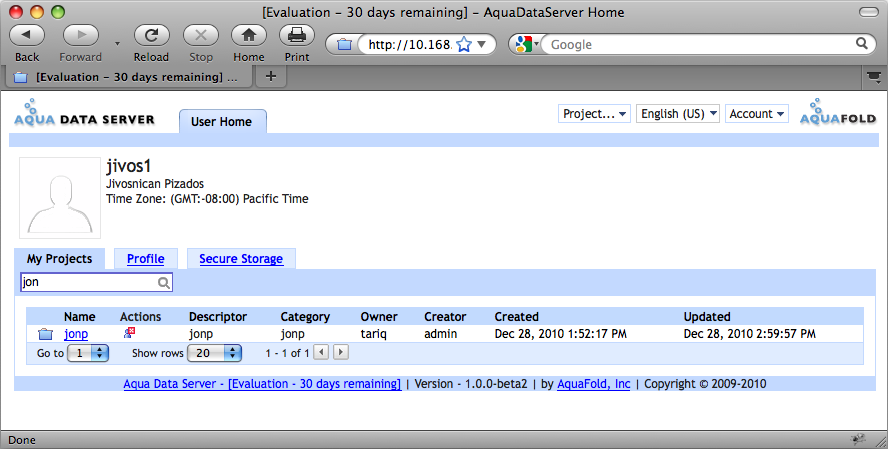The image size is (888, 449).
Task: Click creator cell admin
Action: pos(441,334)
